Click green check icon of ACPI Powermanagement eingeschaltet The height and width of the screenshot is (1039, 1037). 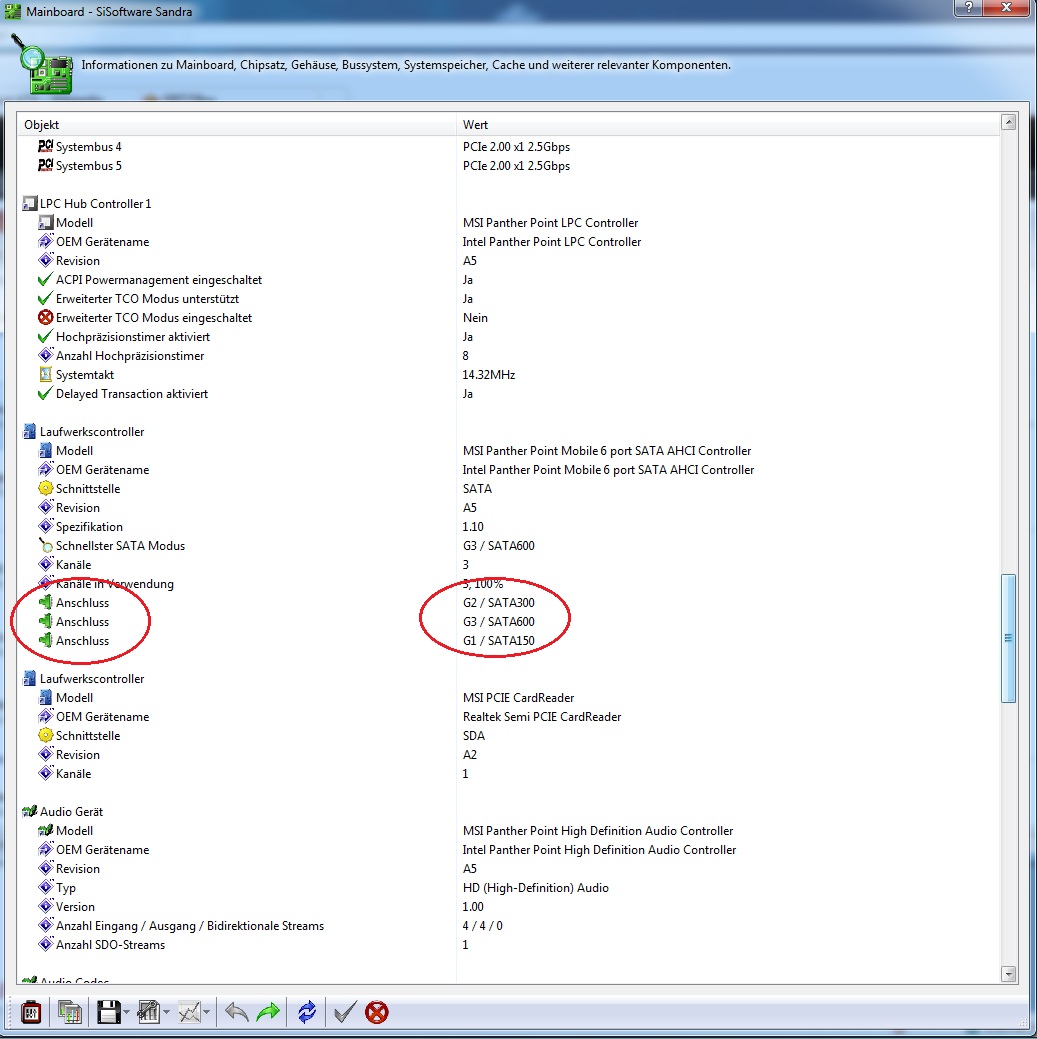tap(45, 280)
